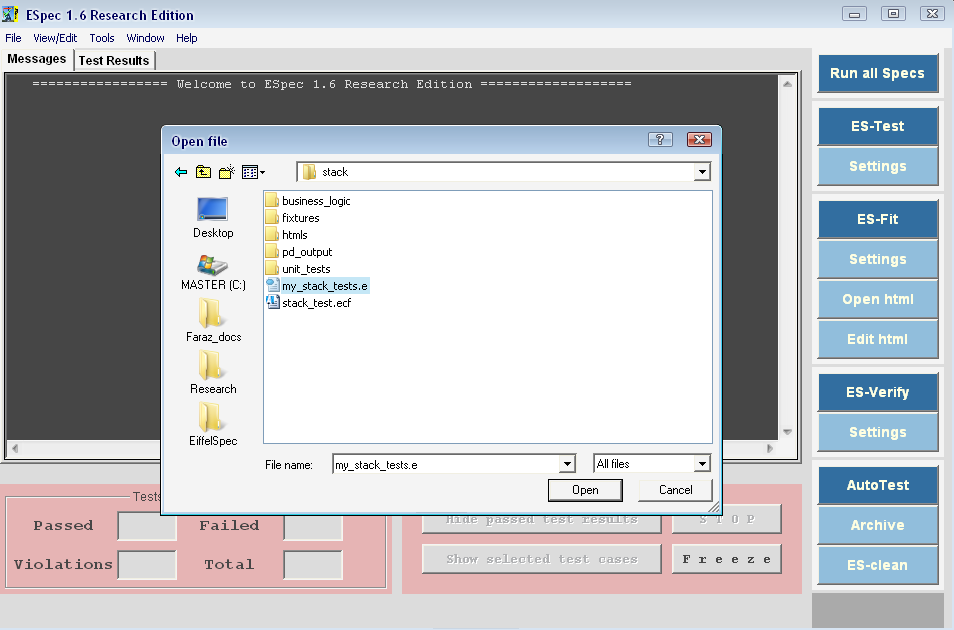Viewport: 954px width, 630px height.
Task: Click scroll left arrow of Messages pane
Action: (15, 449)
